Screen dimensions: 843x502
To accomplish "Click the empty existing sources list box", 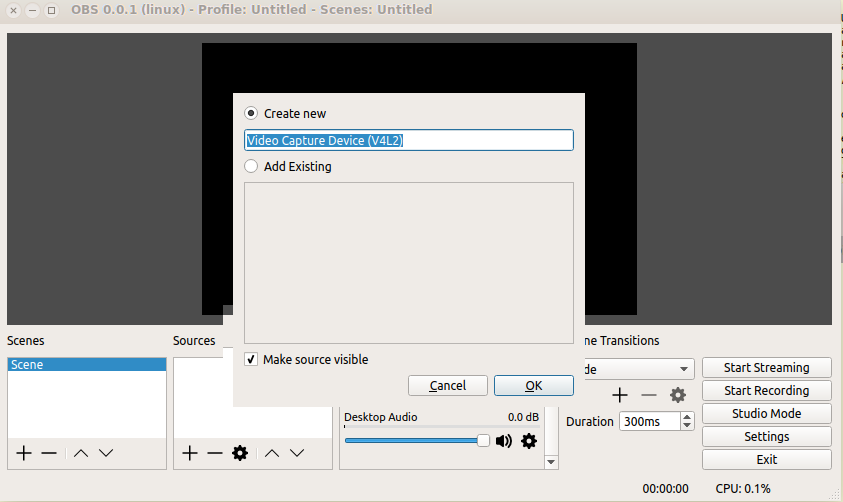I will tap(409, 263).
